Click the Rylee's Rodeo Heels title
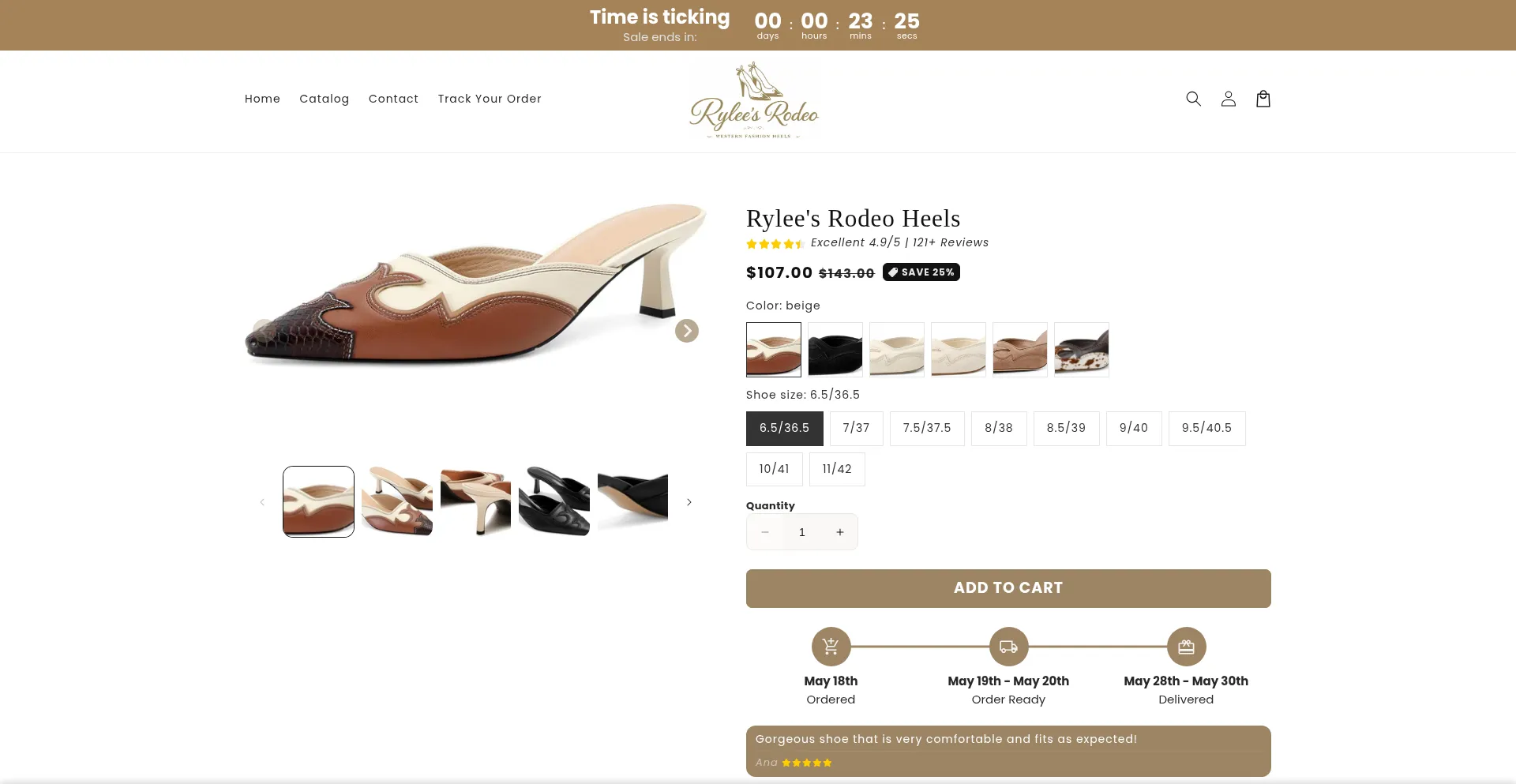Screen dimensions: 1516x784 (853, 219)
